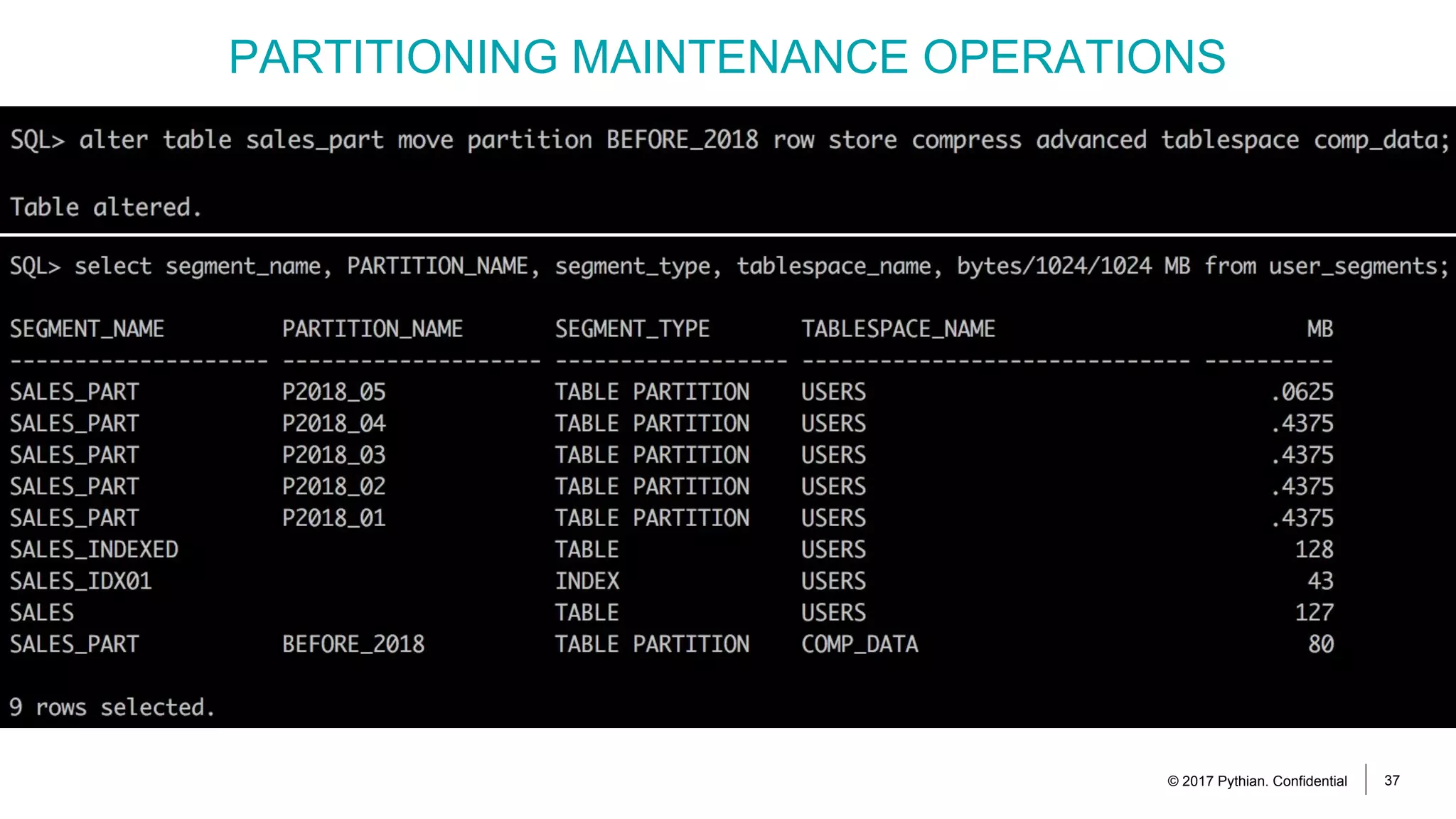Click the .0625 MB value

(1302, 392)
